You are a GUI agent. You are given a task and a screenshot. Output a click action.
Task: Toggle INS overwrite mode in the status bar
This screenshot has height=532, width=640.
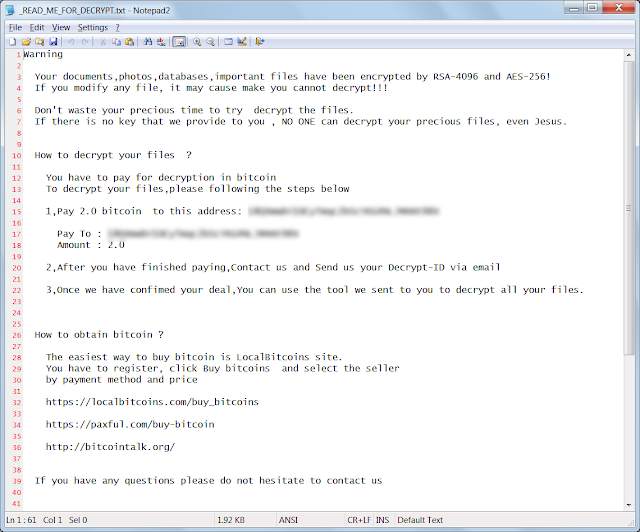382,520
